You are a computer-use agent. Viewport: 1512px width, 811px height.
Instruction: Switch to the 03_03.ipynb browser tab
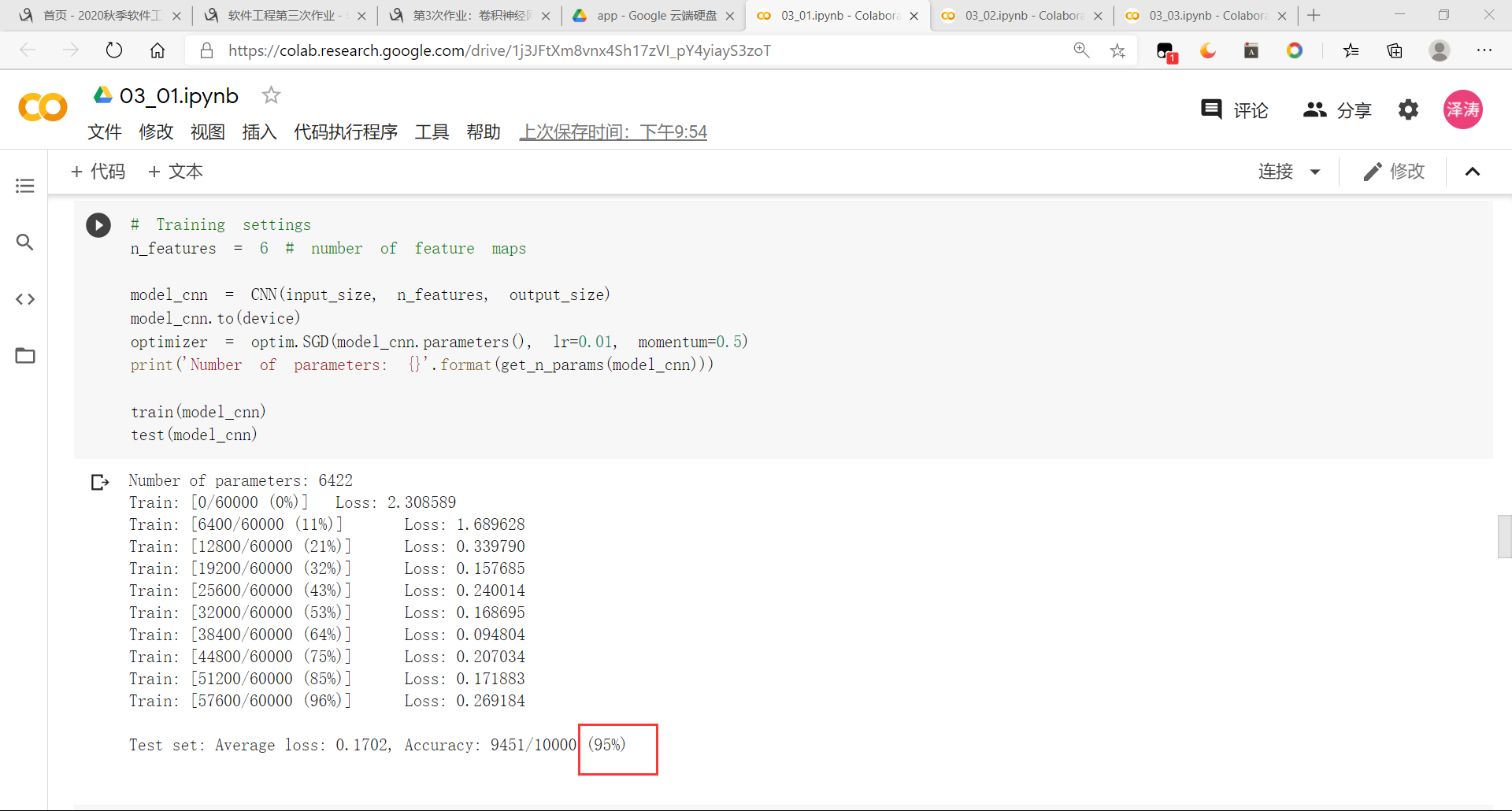[x=1206, y=16]
